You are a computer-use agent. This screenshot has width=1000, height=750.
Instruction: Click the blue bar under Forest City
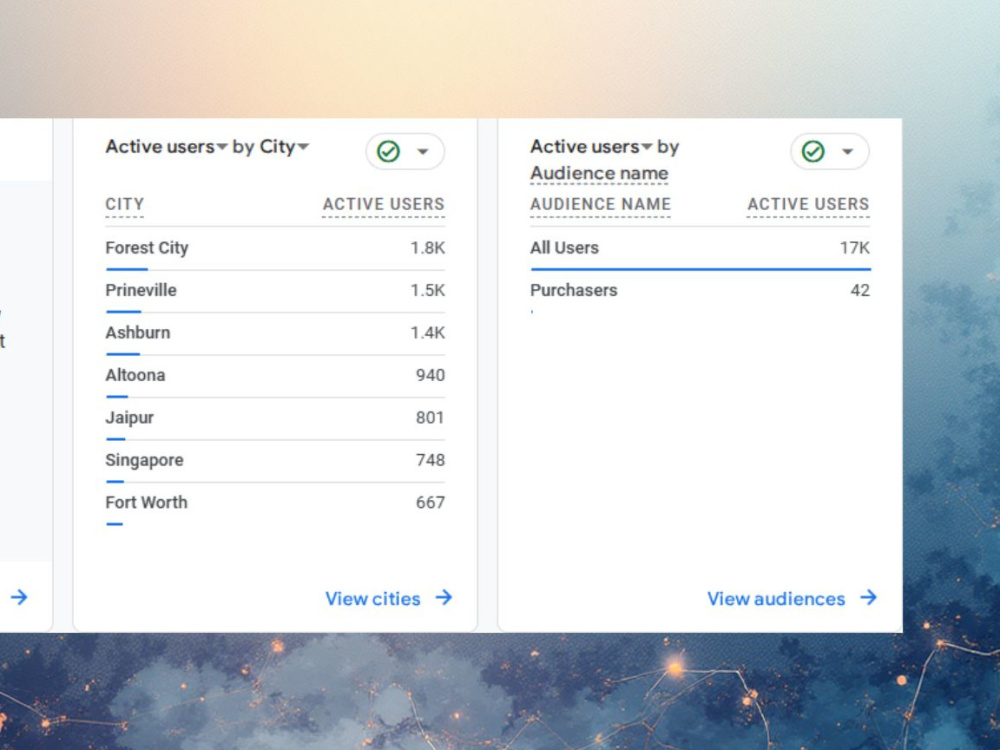[127, 269]
